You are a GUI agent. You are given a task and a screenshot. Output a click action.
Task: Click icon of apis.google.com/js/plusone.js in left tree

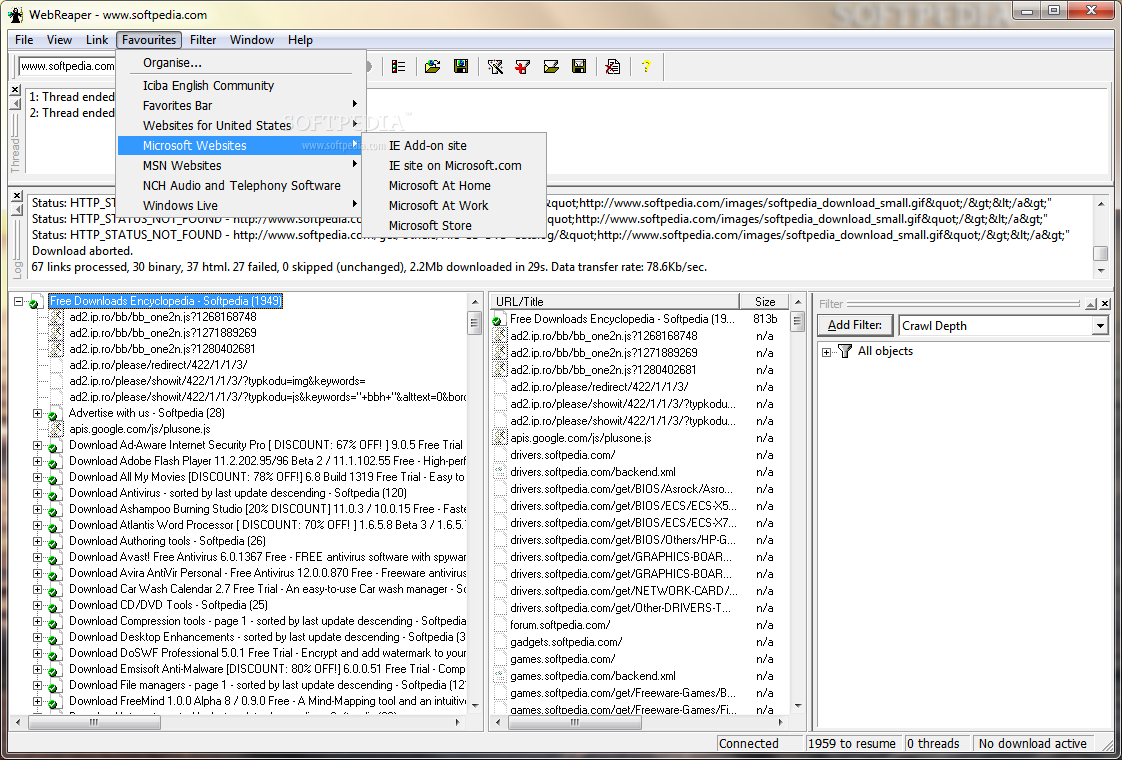pyautogui.click(x=56, y=429)
